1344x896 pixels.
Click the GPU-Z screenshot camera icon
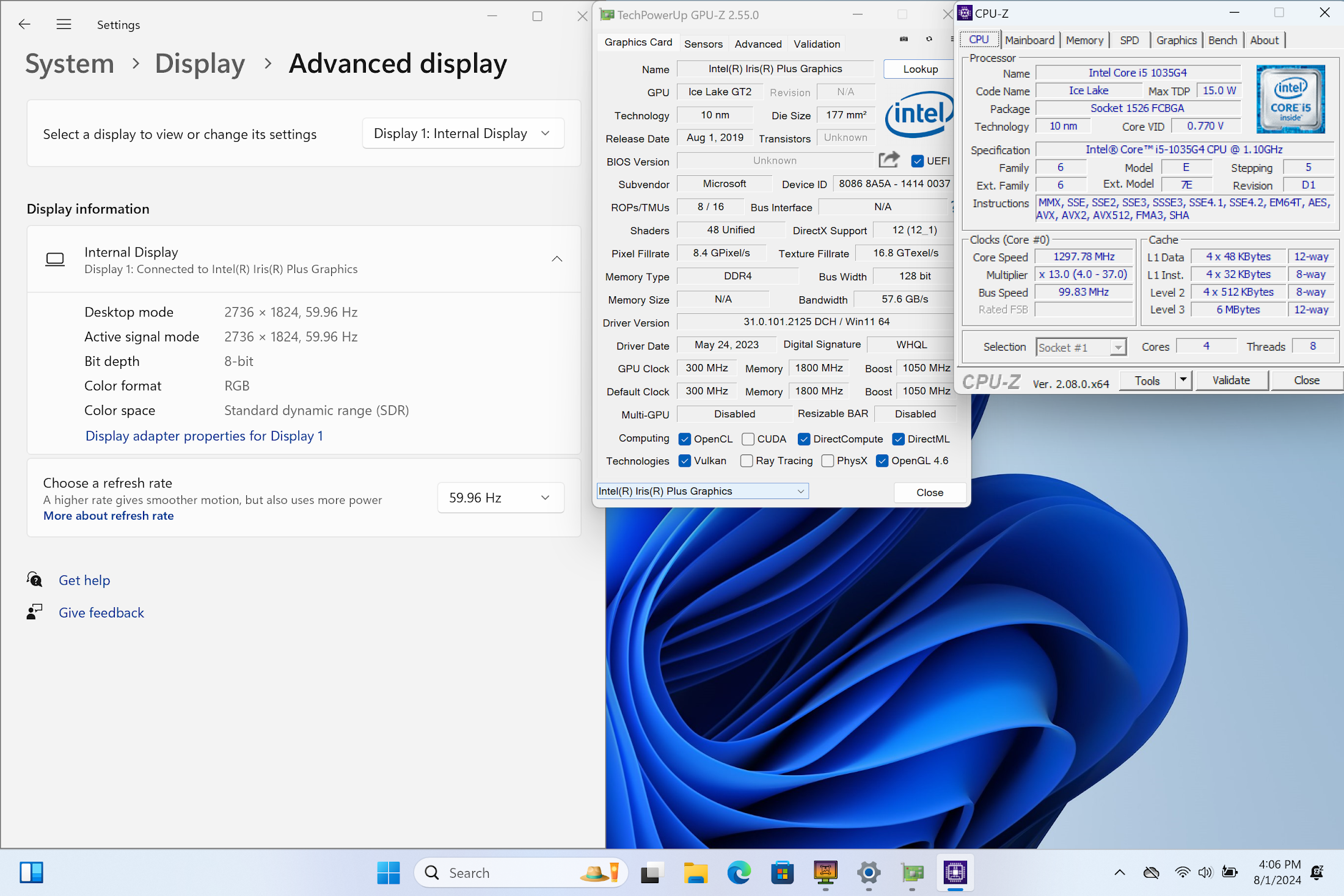point(904,39)
